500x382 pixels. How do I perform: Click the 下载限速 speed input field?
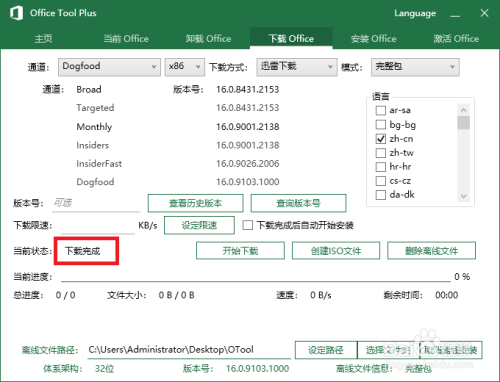coord(98,225)
